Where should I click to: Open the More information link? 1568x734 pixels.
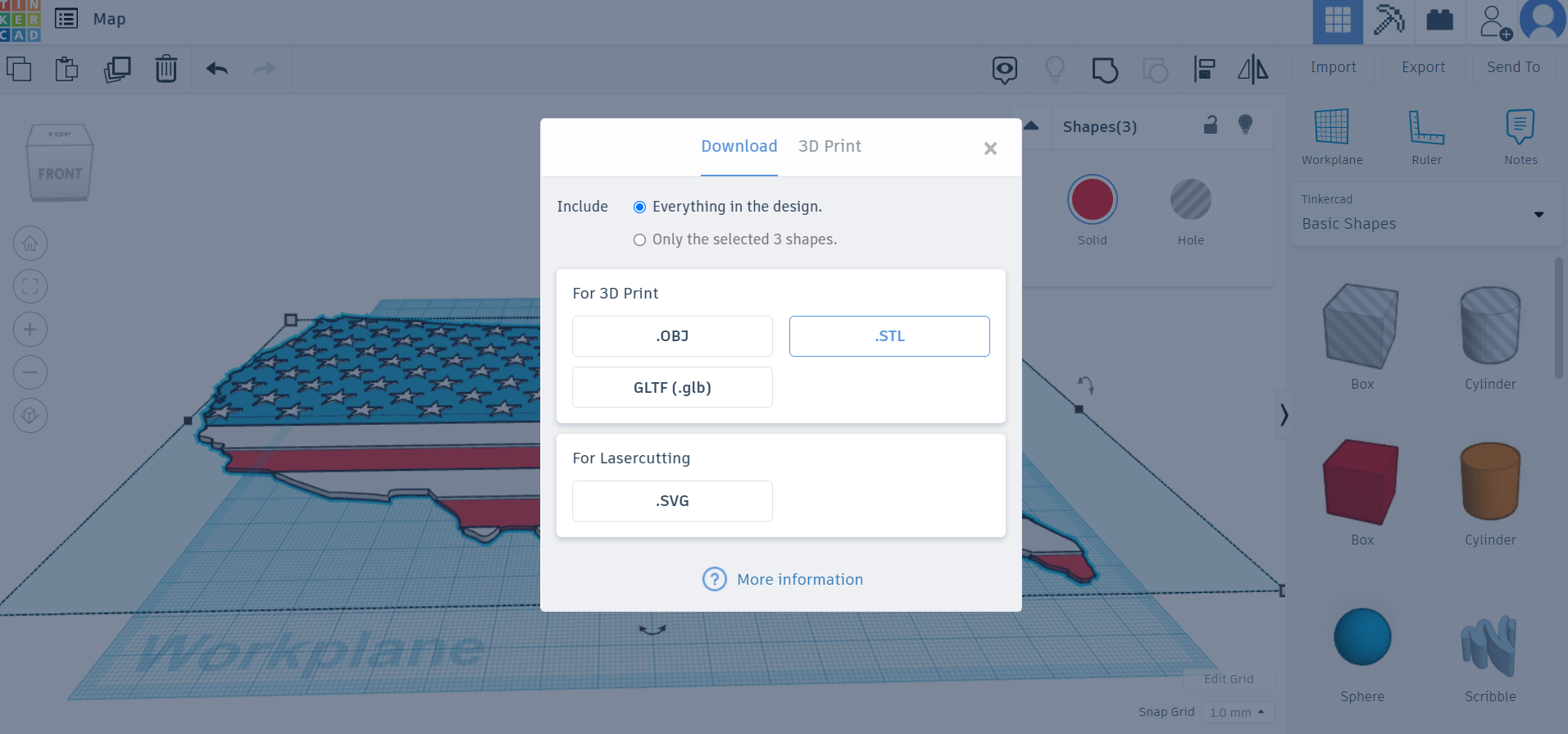[783, 579]
